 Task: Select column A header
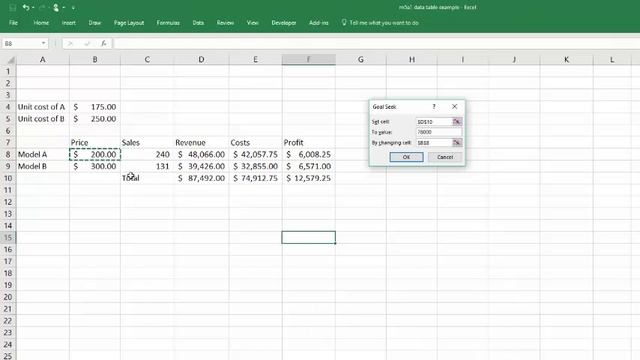tap(42, 60)
